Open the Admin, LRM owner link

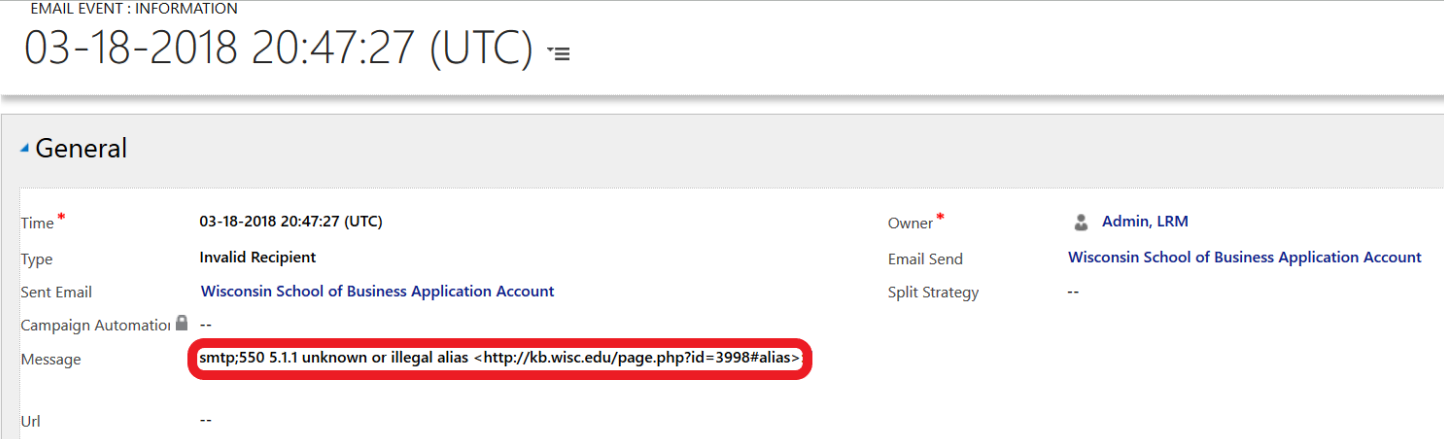1144,222
